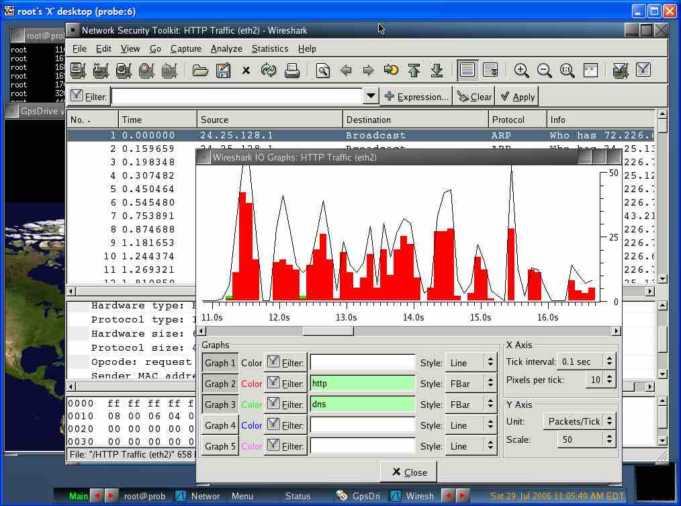Viewport: 681px width, 506px height.
Task: Click the Reload capture file icon
Action: [x=269, y=71]
